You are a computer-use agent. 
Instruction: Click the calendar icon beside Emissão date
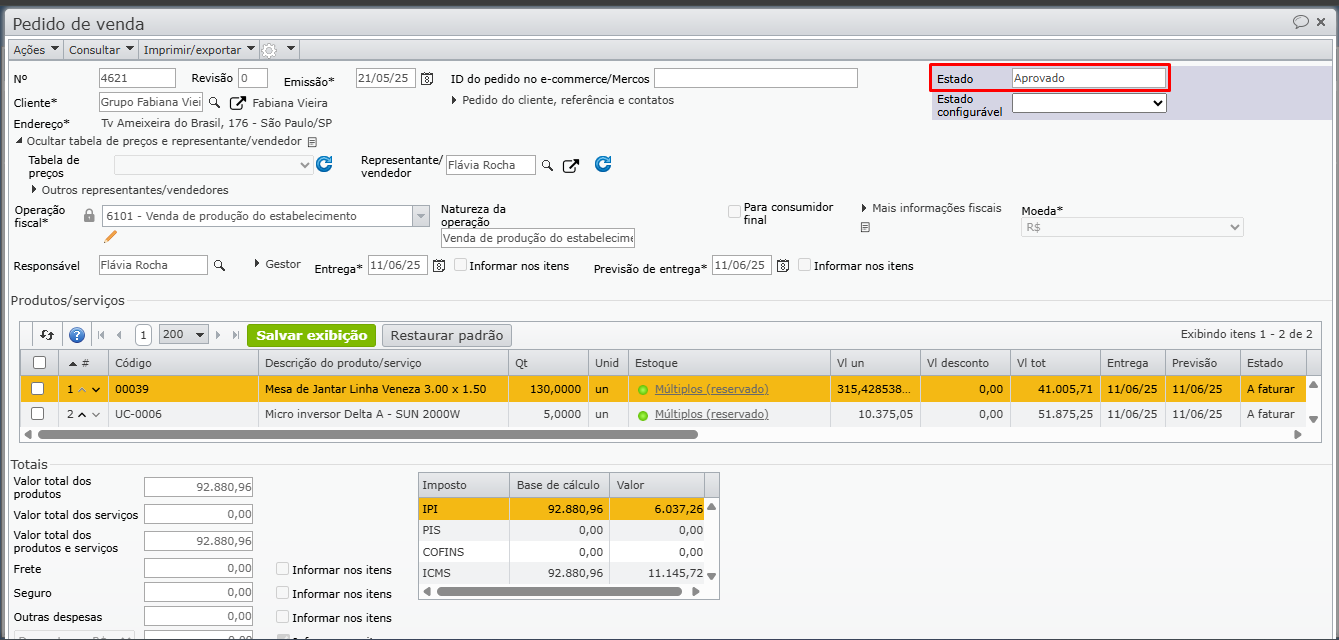(x=427, y=79)
